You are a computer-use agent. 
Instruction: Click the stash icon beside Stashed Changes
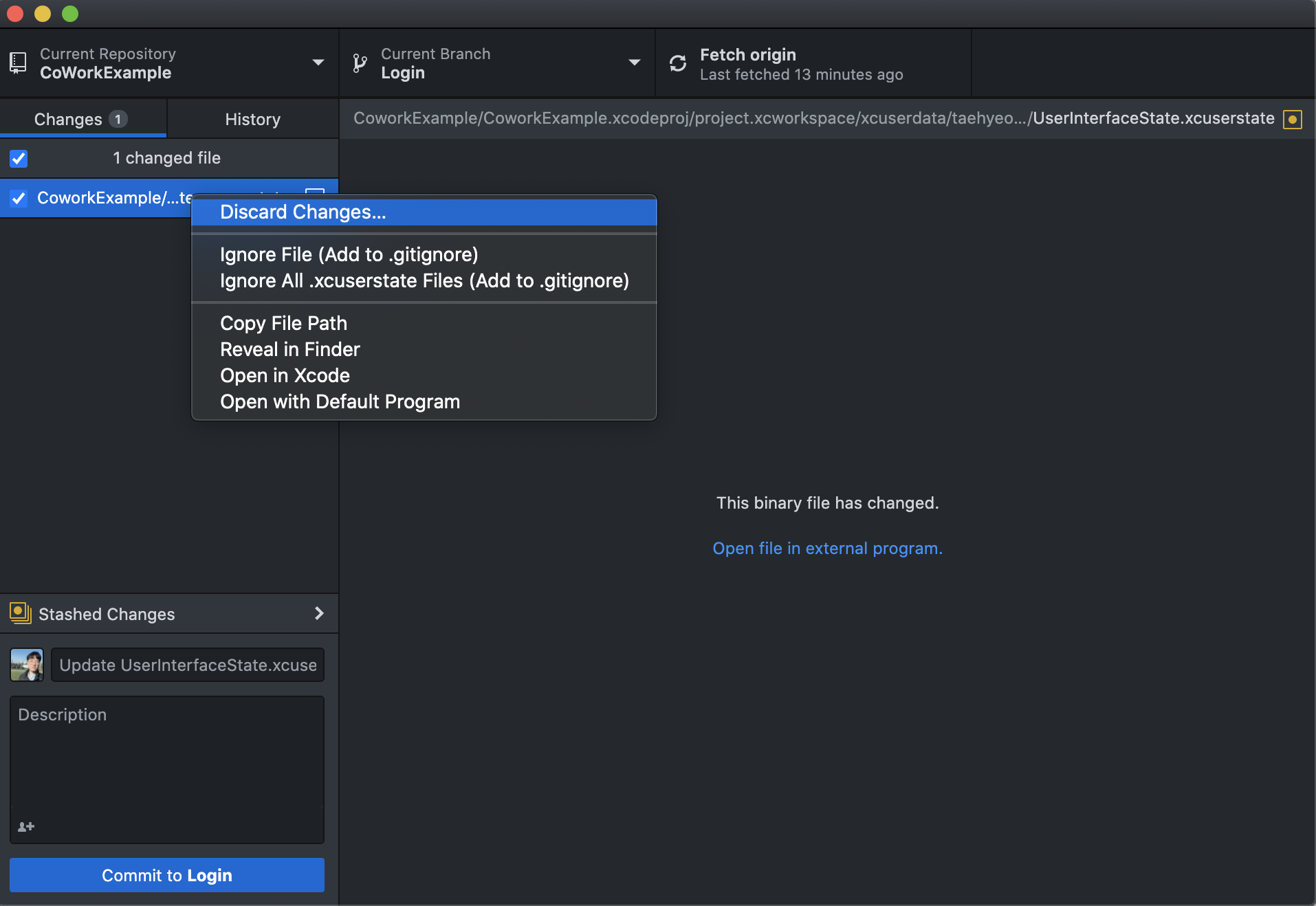click(x=21, y=613)
